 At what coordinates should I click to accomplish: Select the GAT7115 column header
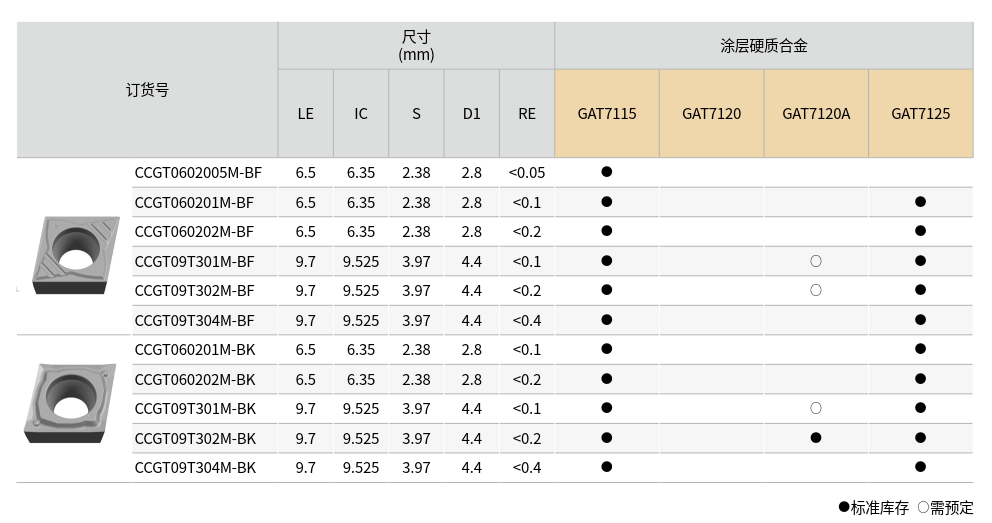coord(607,113)
